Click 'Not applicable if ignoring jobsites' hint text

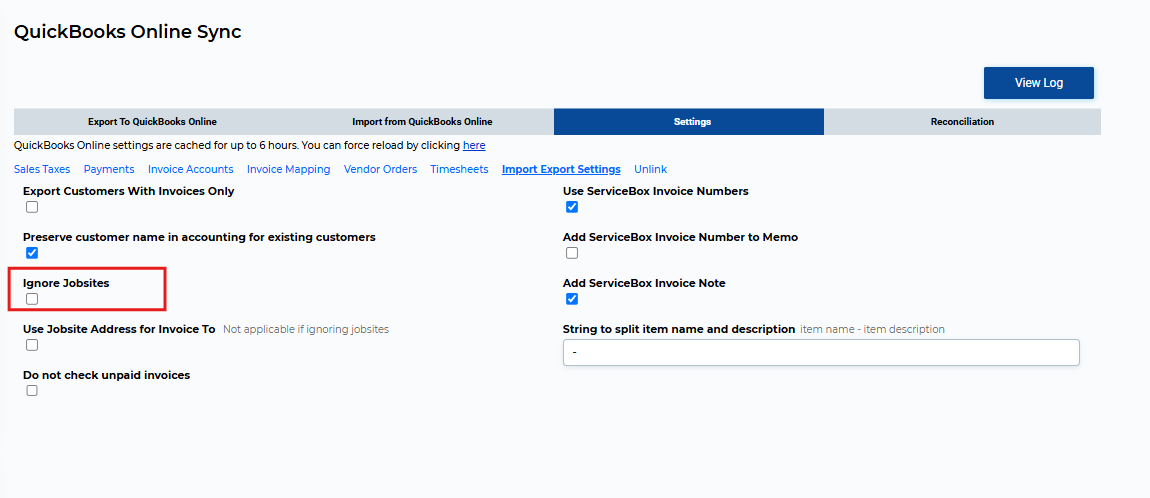[x=306, y=329]
